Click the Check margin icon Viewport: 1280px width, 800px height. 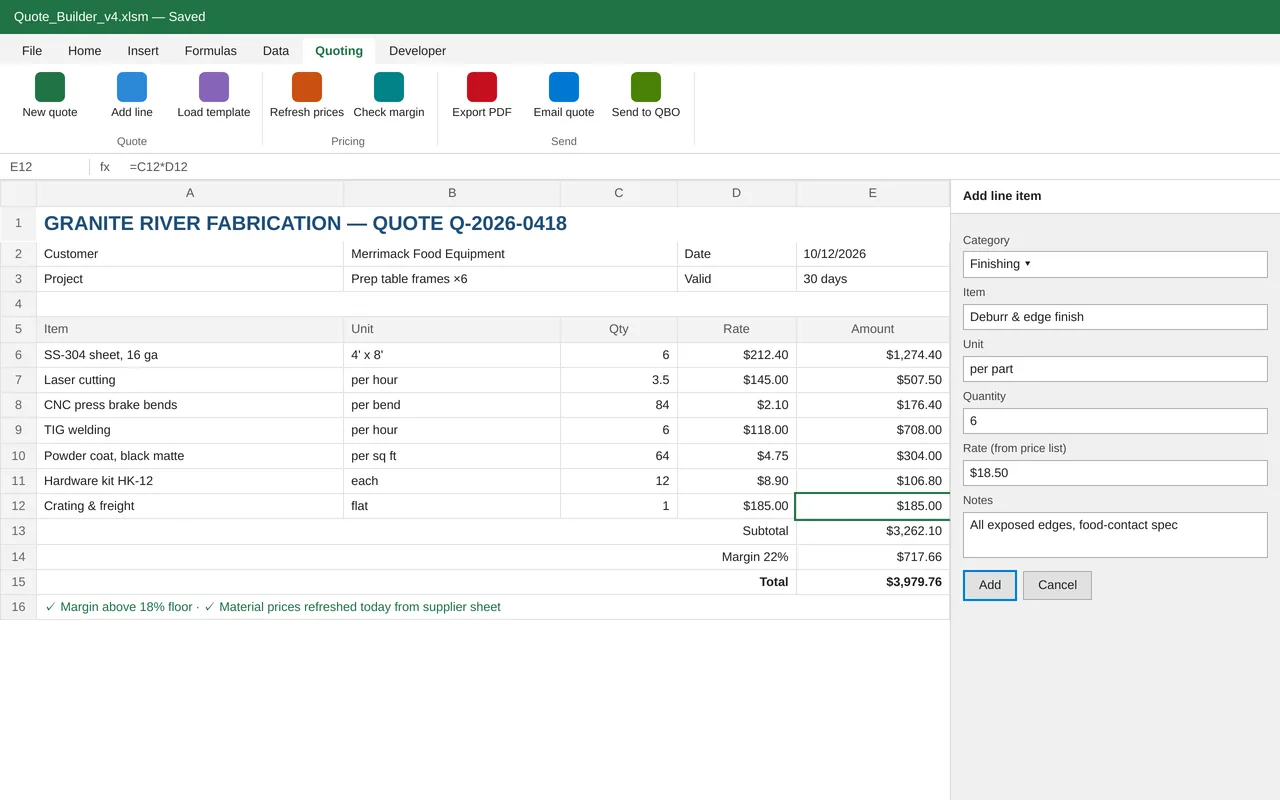[x=389, y=87]
